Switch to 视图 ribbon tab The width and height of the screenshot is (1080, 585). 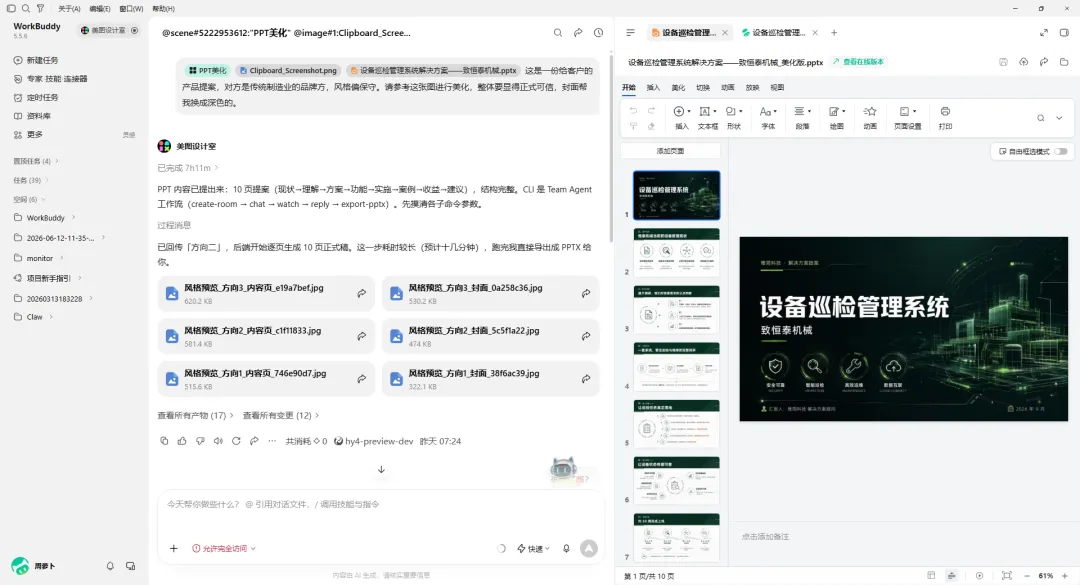coord(778,88)
